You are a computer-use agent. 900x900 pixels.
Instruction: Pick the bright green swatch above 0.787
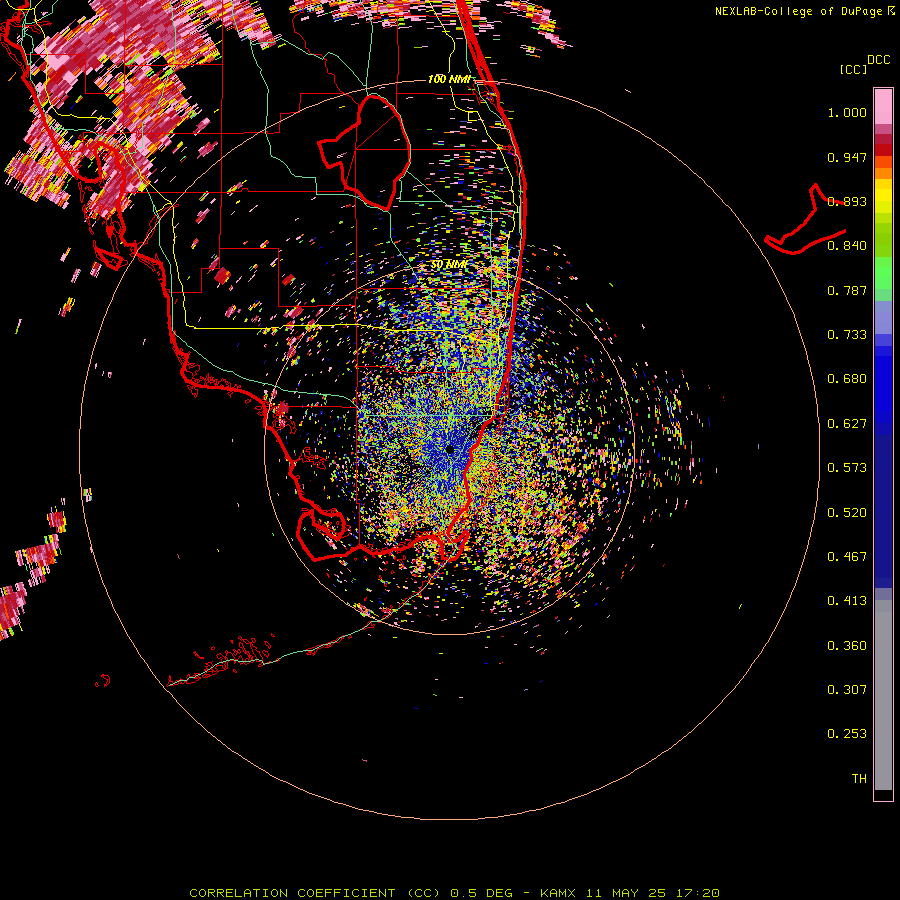pyautogui.click(x=883, y=273)
